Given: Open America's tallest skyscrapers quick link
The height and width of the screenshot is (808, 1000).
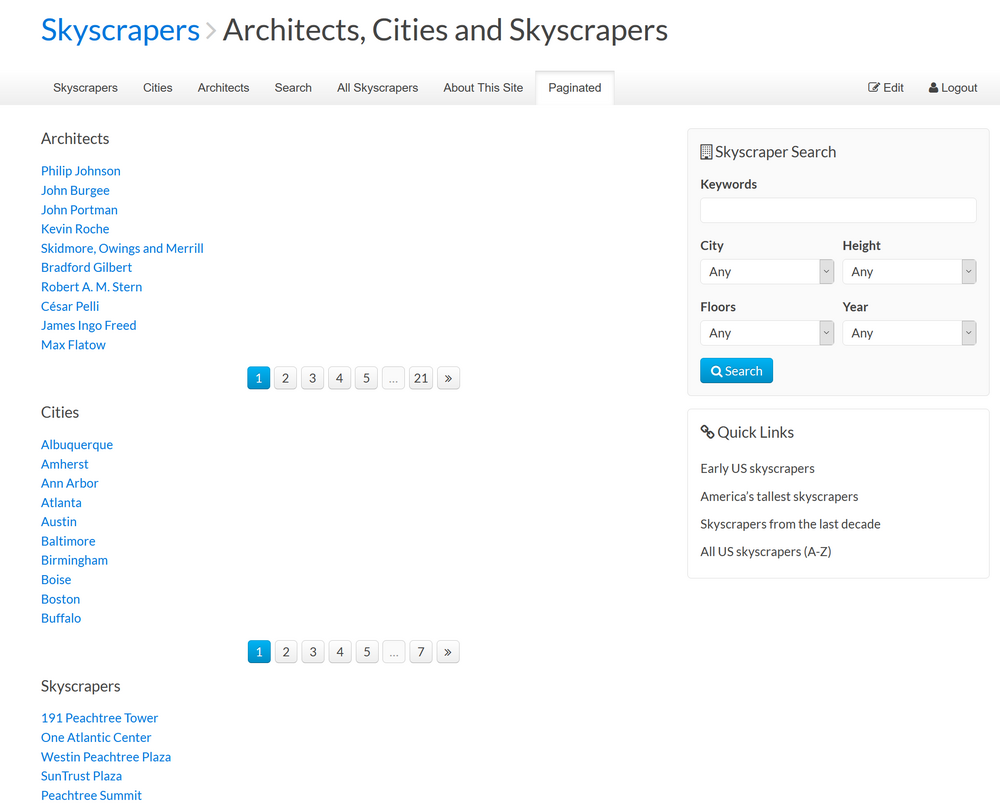Looking at the screenshot, I should [x=779, y=496].
